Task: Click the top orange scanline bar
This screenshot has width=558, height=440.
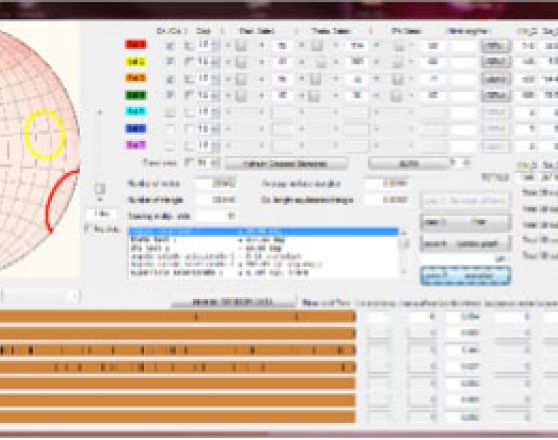Action: (177, 316)
